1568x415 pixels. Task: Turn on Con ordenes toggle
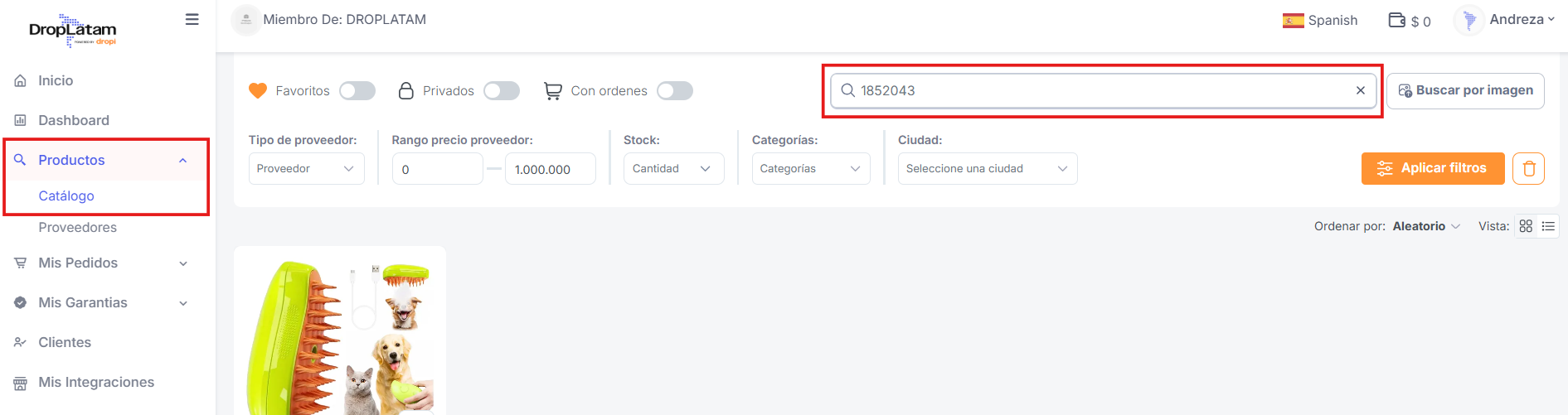coord(675,91)
